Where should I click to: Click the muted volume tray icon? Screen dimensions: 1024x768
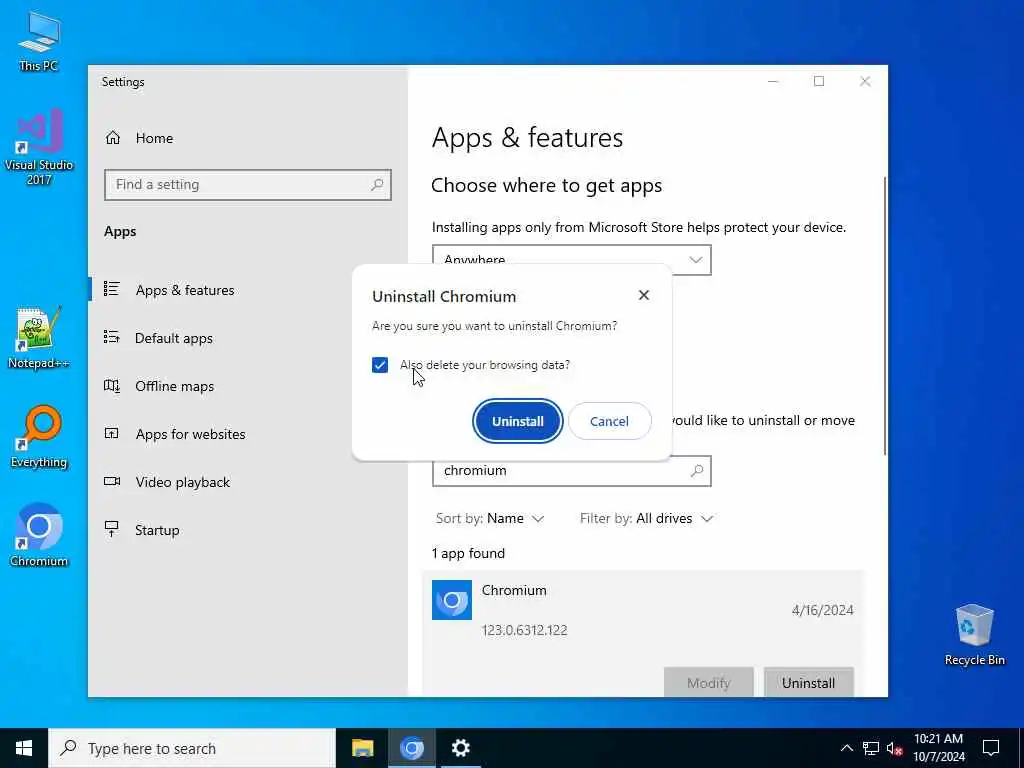(x=895, y=748)
